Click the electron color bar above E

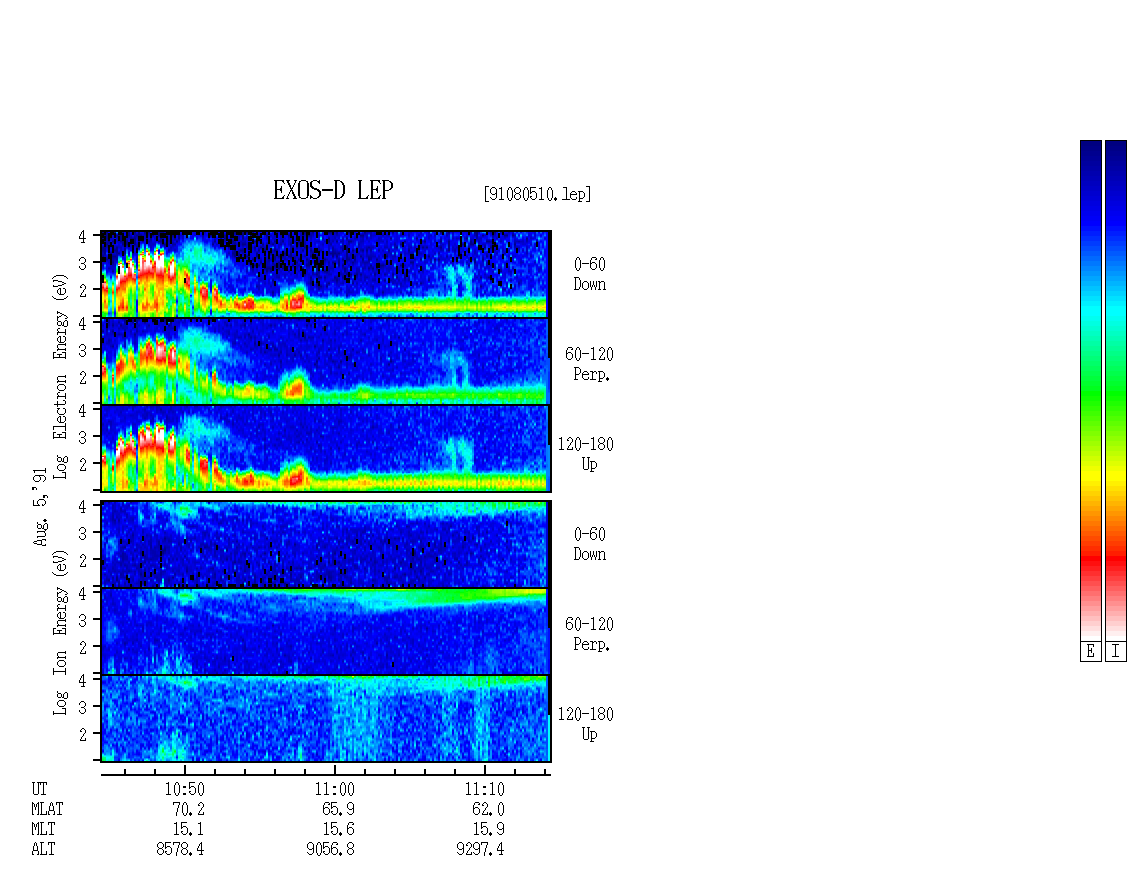click(1090, 390)
